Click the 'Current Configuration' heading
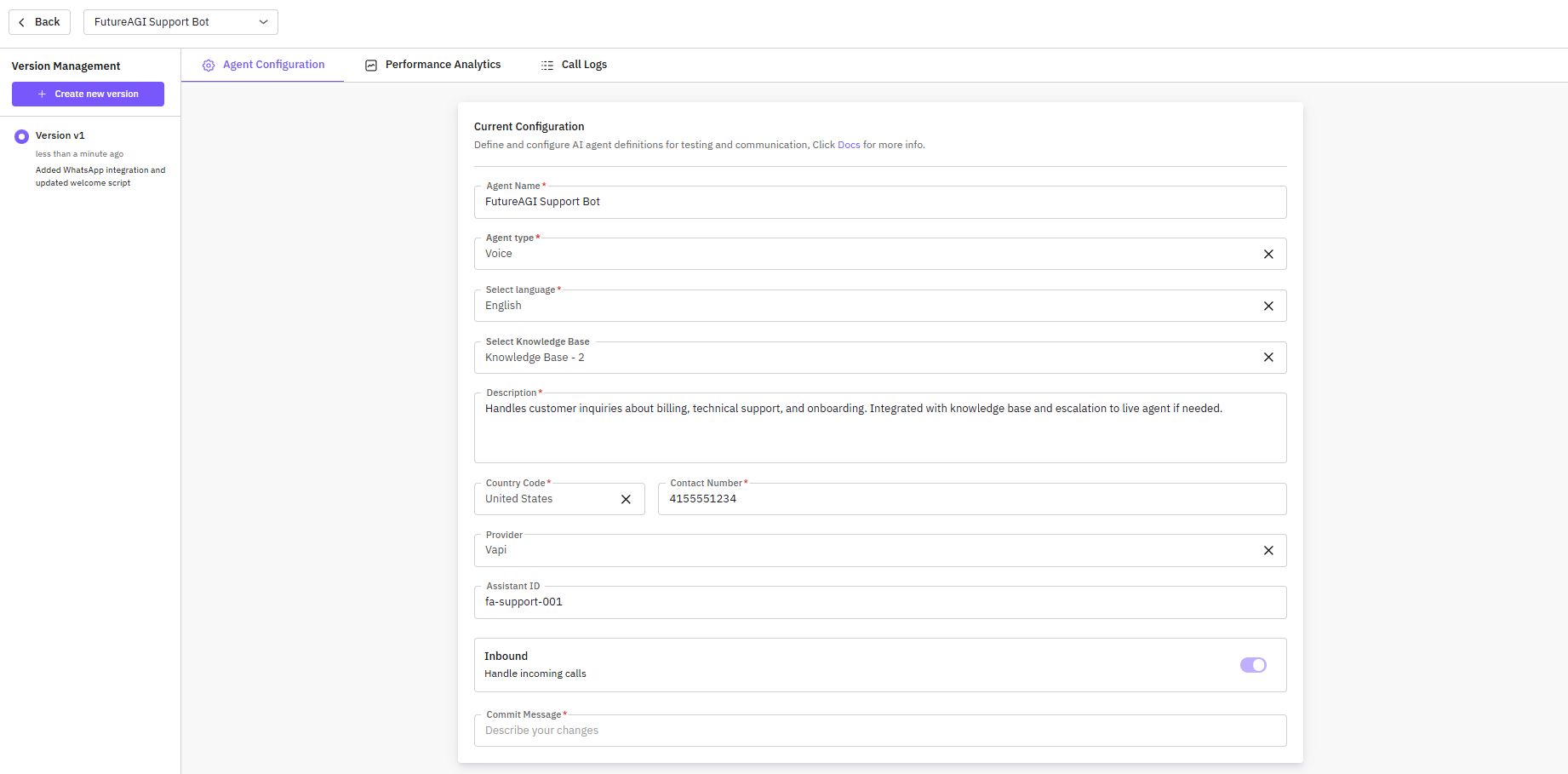The height and width of the screenshot is (774, 1568). [x=529, y=126]
